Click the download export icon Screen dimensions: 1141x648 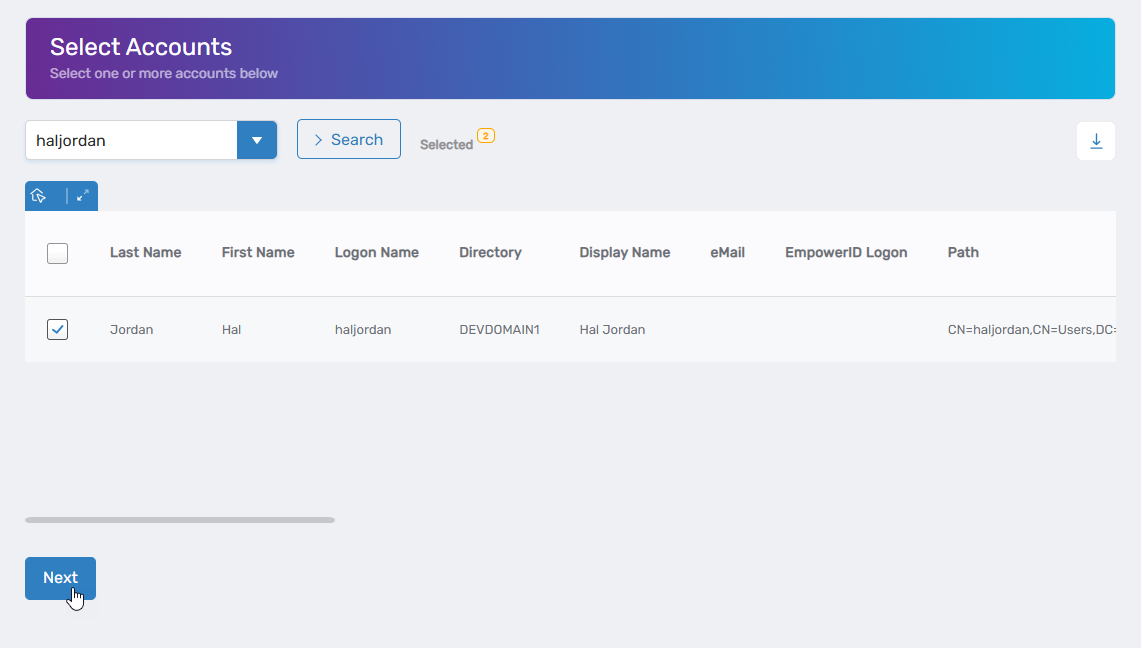pyautogui.click(x=1095, y=141)
